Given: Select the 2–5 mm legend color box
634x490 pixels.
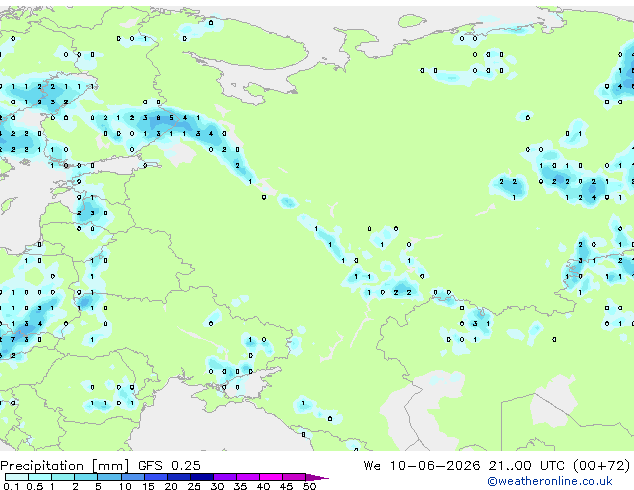Looking at the screenshot, I should tap(86, 477).
